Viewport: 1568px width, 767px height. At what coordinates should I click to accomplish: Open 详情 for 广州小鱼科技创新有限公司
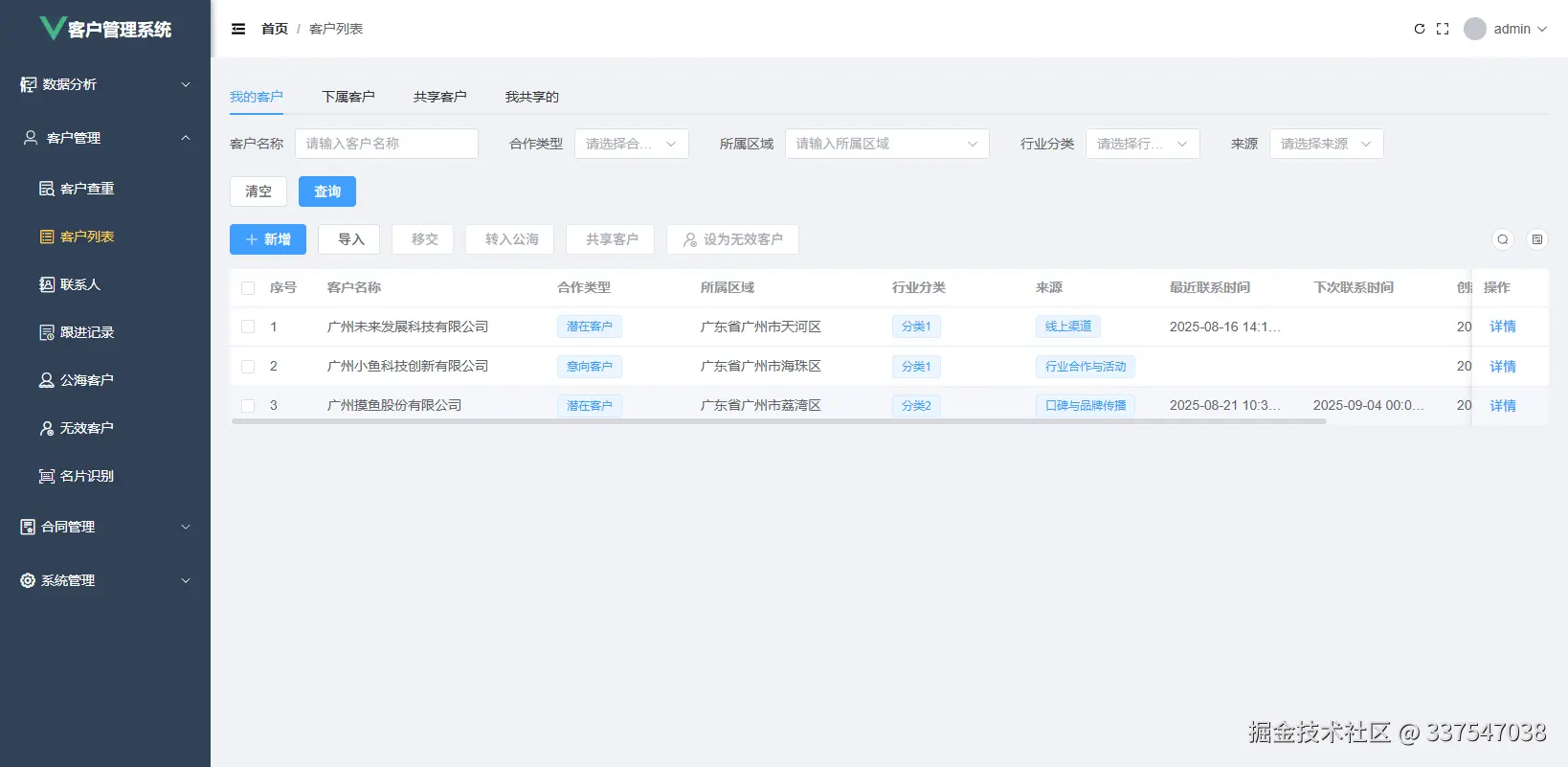(x=1503, y=367)
